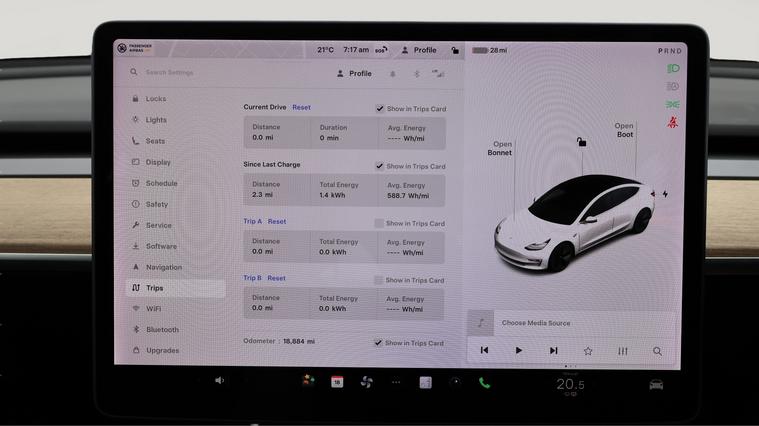Uncheck Since Last Charge Show in Trips Card
This screenshot has height=426, width=759.
(380, 166)
